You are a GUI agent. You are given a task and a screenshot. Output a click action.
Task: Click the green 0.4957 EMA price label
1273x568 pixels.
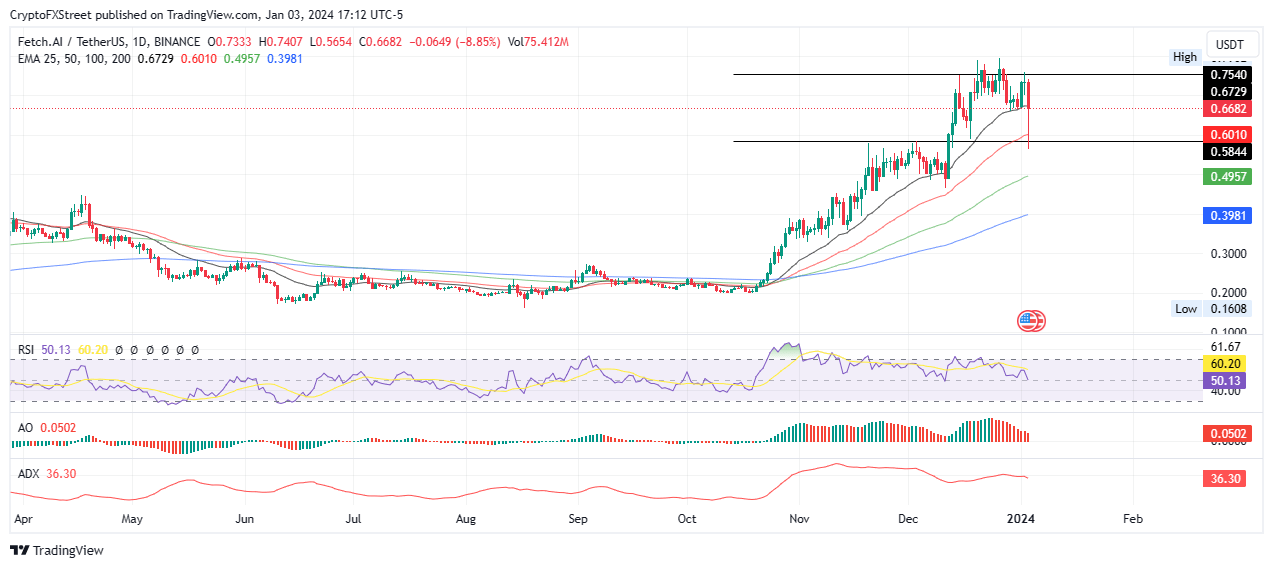[1228, 176]
